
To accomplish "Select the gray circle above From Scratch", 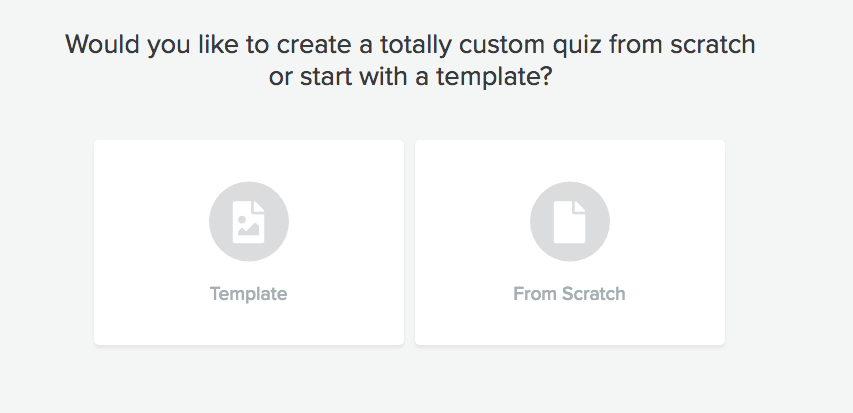I will pos(569,222).
